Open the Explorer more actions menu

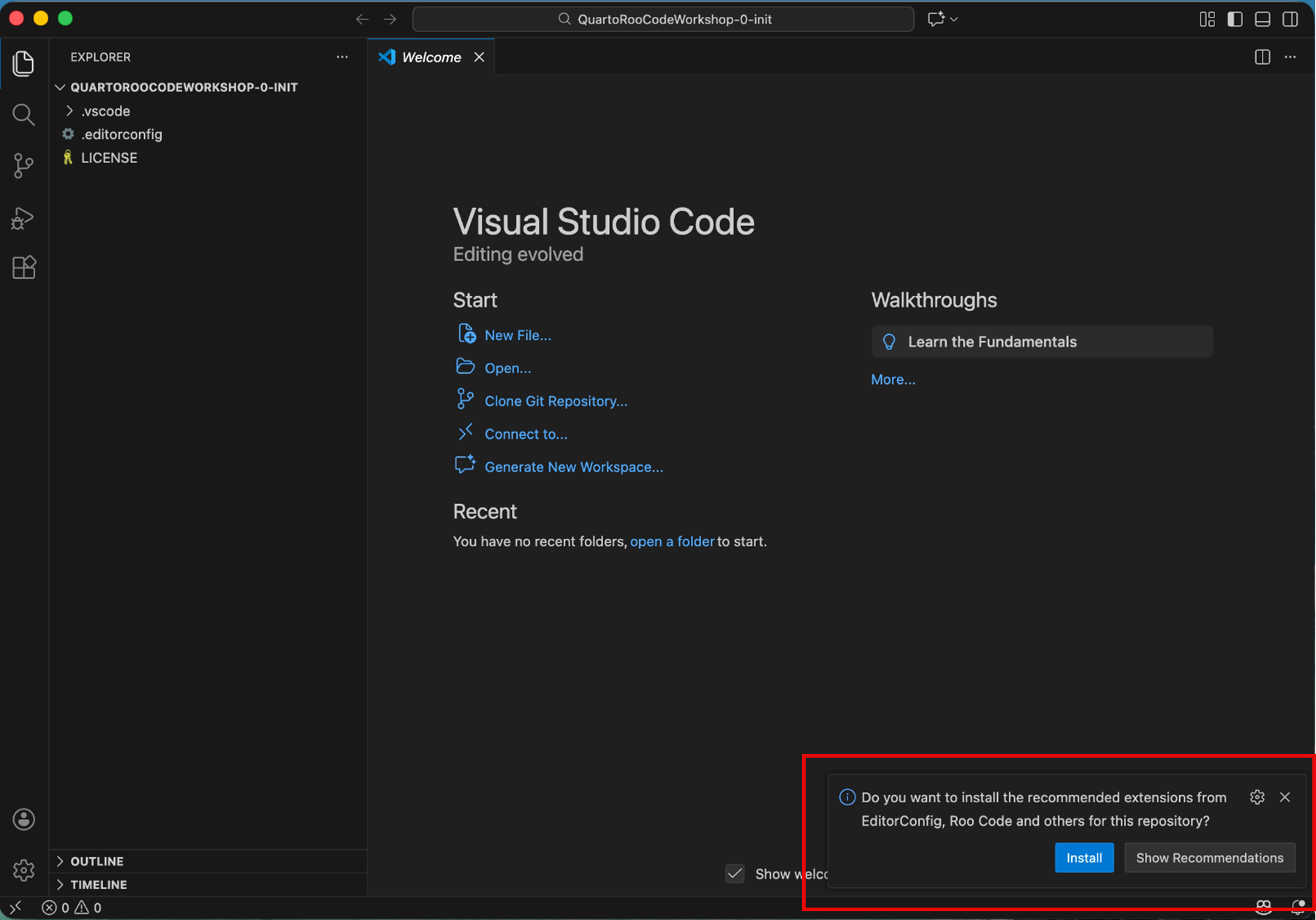click(342, 57)
